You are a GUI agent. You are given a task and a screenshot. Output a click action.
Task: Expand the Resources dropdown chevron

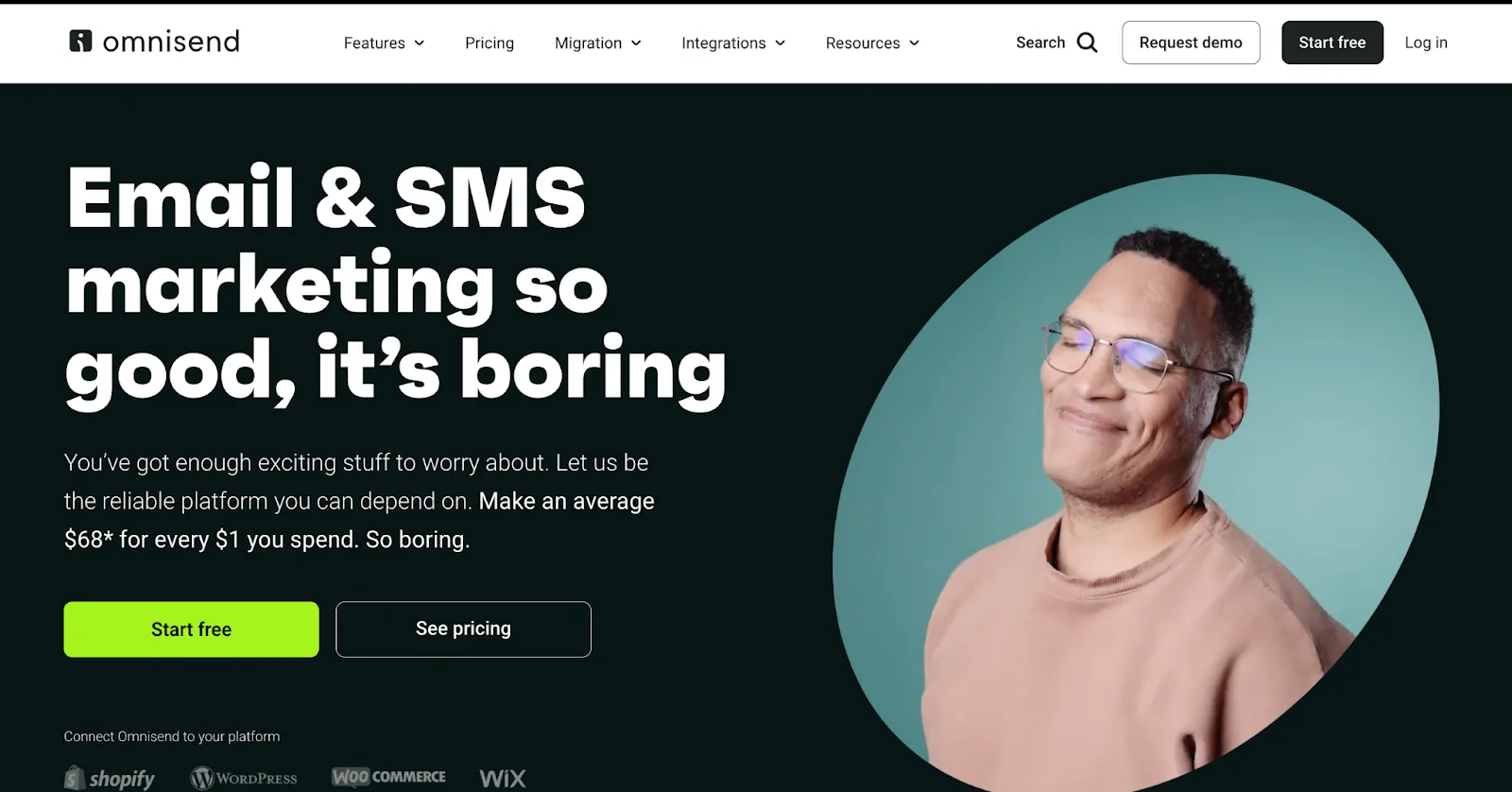tap(914, 43)
